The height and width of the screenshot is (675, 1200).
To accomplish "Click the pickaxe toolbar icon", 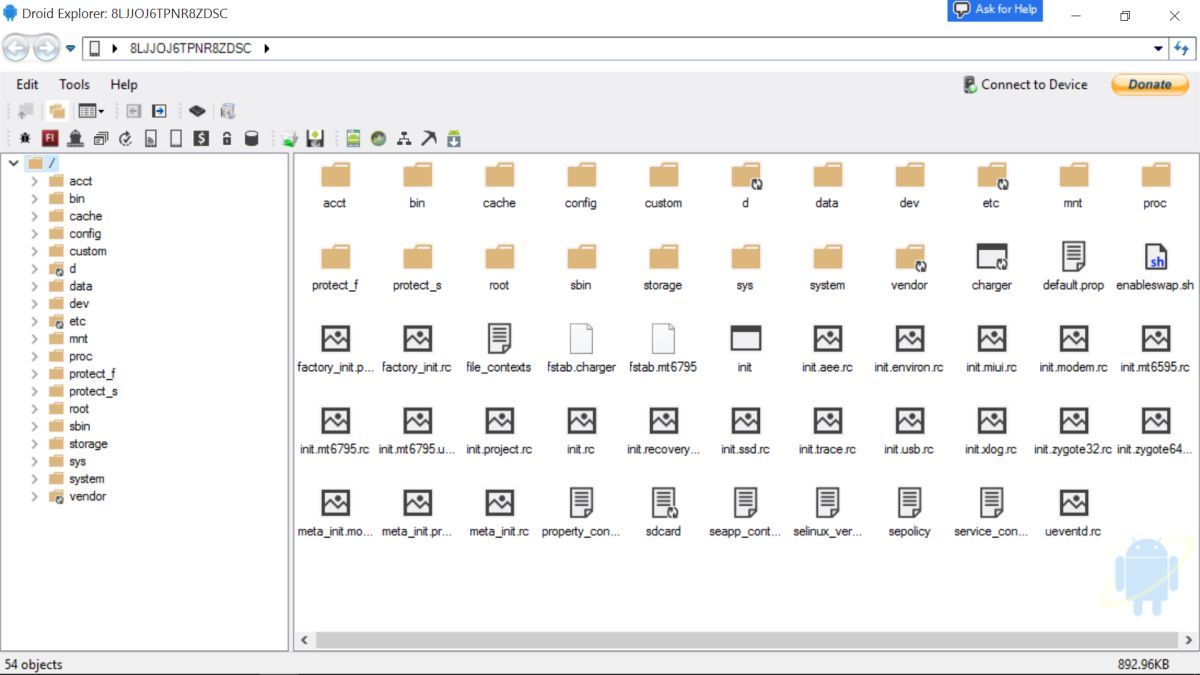I will (429, 139).
